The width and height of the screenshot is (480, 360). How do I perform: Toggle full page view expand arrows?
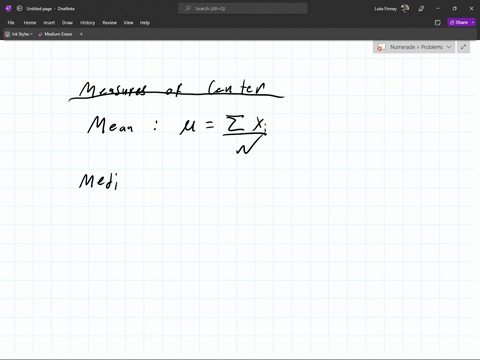pyautogui.click(x=464, y=47)
